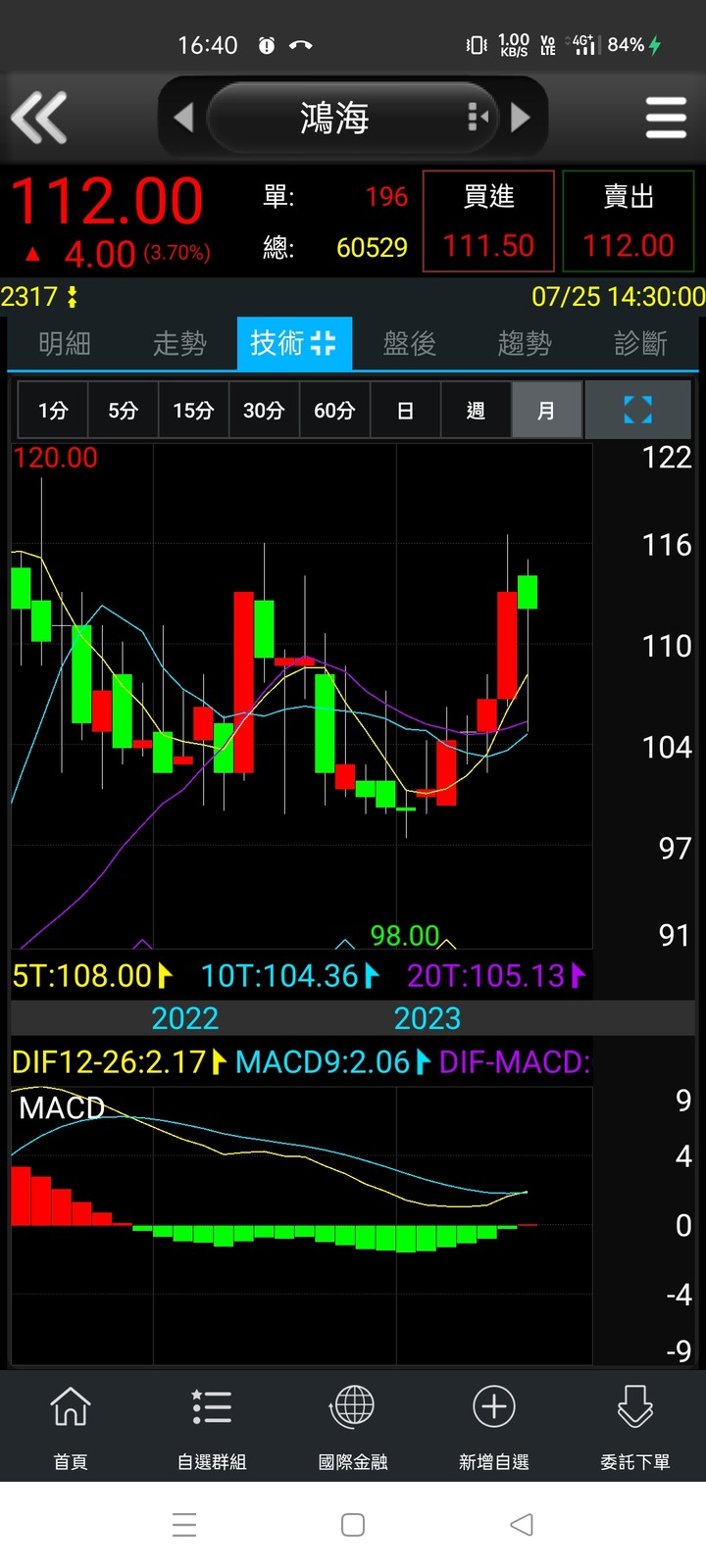Tap the 2023 year marker
This screenshot has width=706, height=1568.
tap(428, 1018)
